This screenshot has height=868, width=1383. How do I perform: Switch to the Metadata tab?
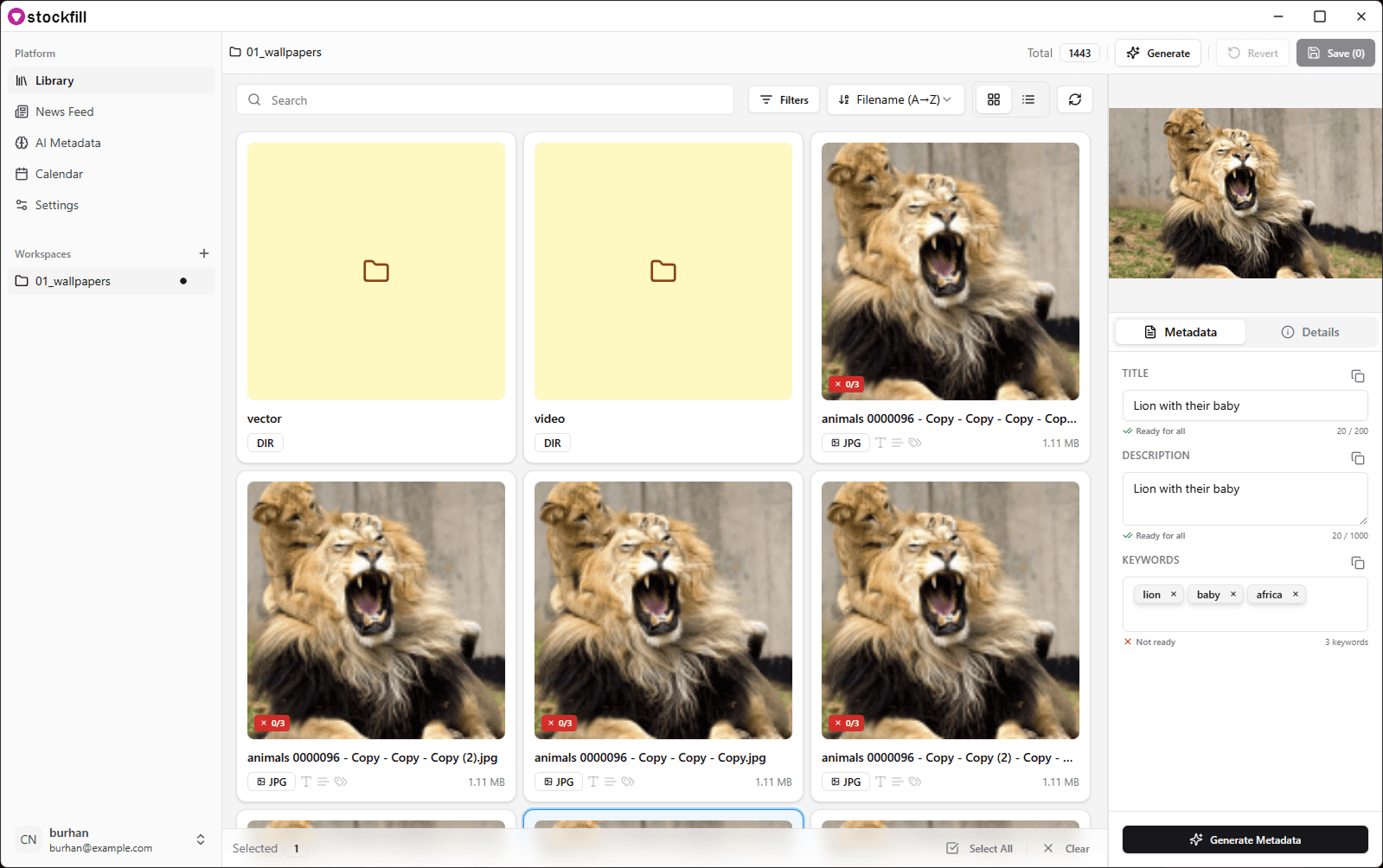(x=1181, y=332)
